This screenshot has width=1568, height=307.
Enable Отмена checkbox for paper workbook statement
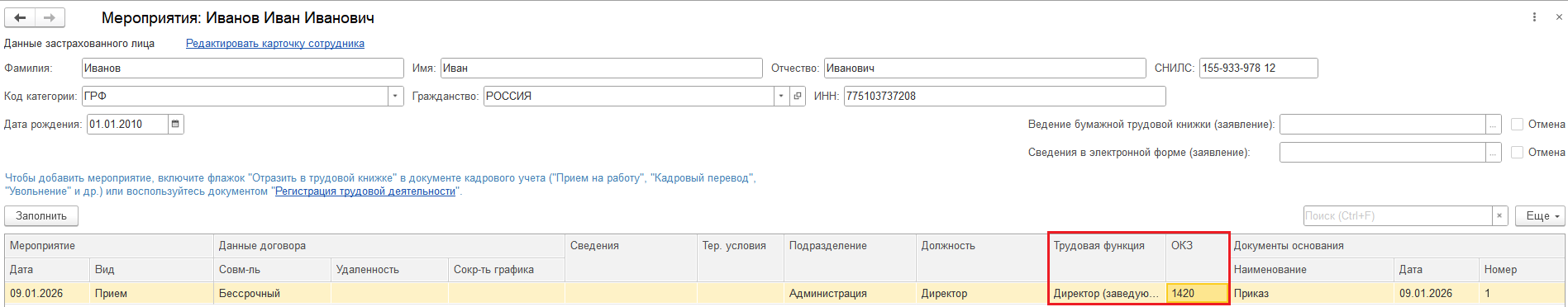pos(1517,124)
